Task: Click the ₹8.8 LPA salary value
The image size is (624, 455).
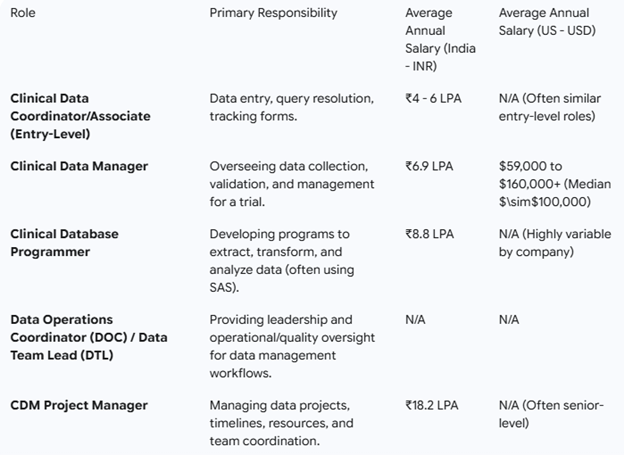Action: click(429, 234)
